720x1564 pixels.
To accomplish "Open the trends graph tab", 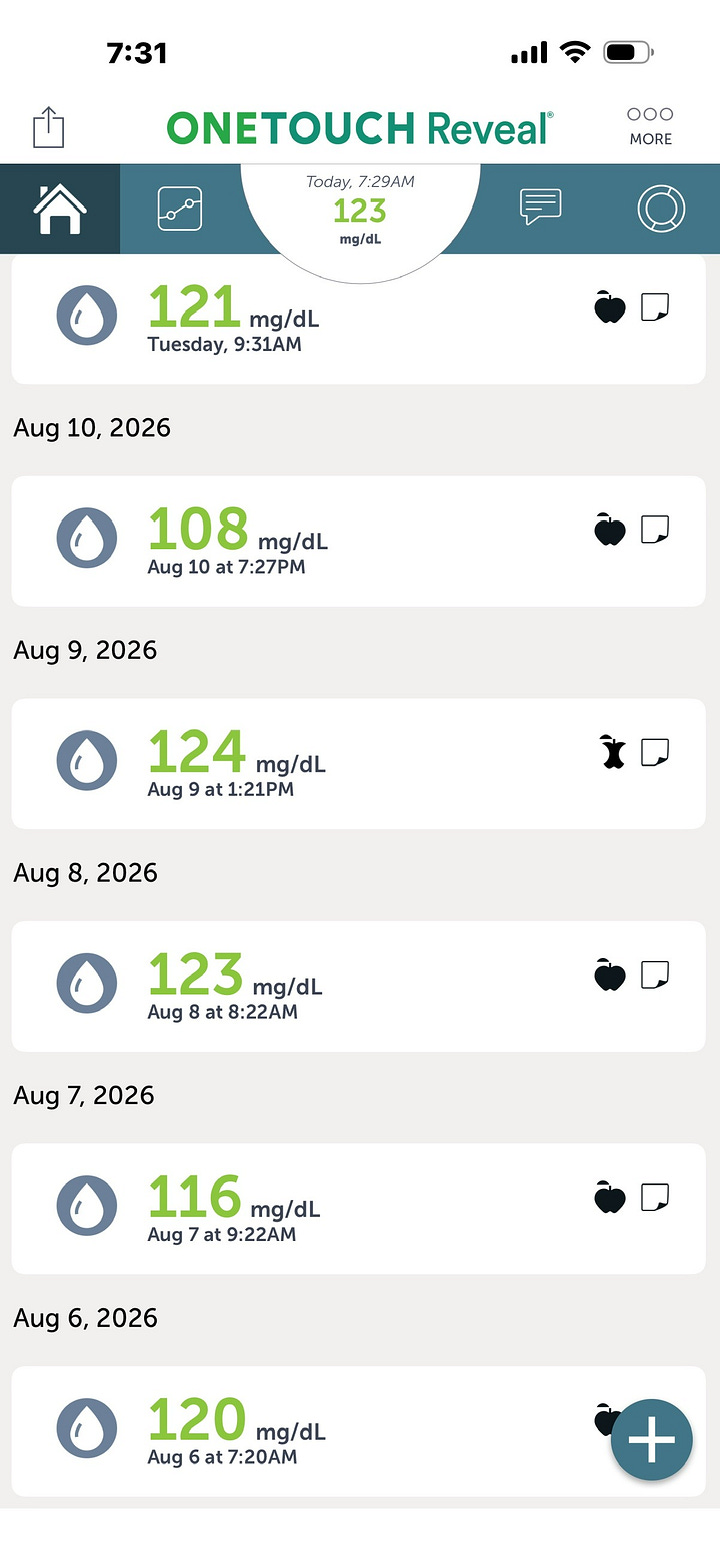I will pos(180,209).
